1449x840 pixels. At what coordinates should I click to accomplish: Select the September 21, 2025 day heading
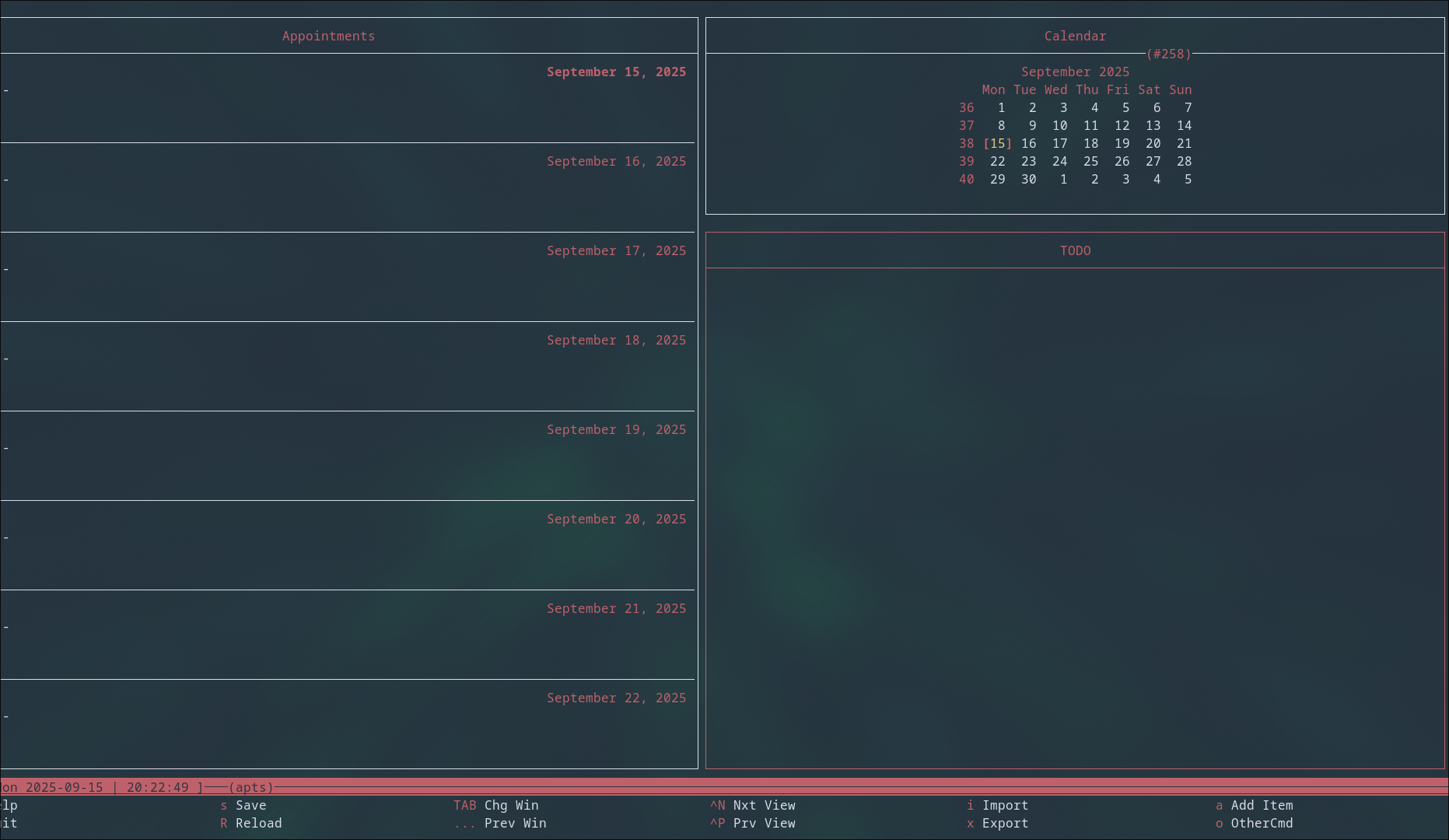(617, 609)
